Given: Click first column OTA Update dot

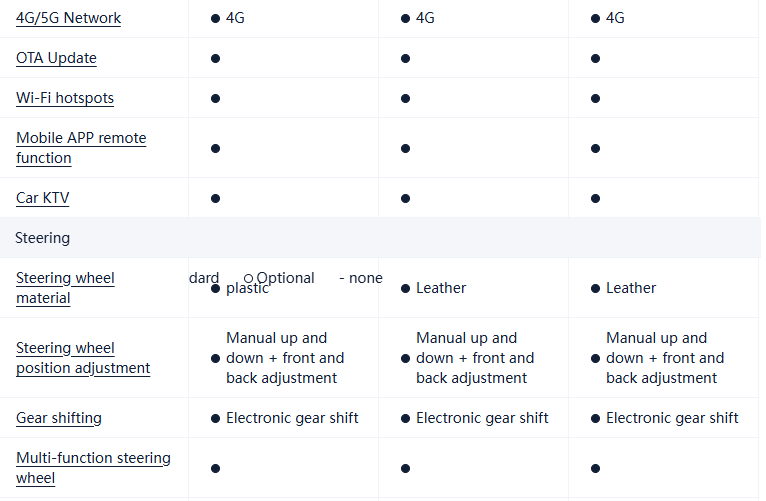Looking at the screenshot, I should click(x=215, y=58).
